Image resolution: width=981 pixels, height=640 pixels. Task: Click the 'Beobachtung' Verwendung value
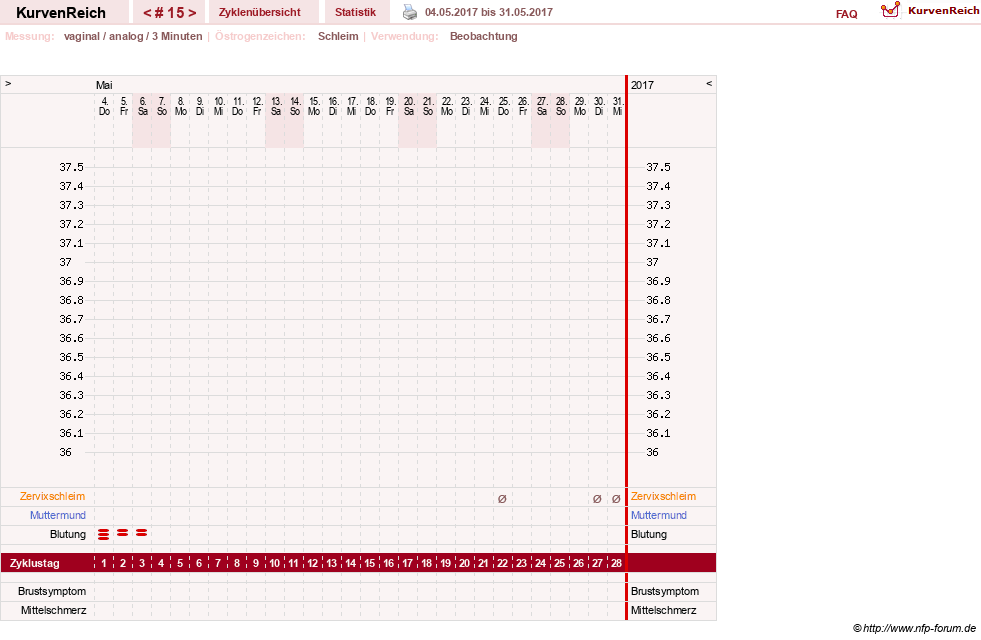[x=484, y=36]
